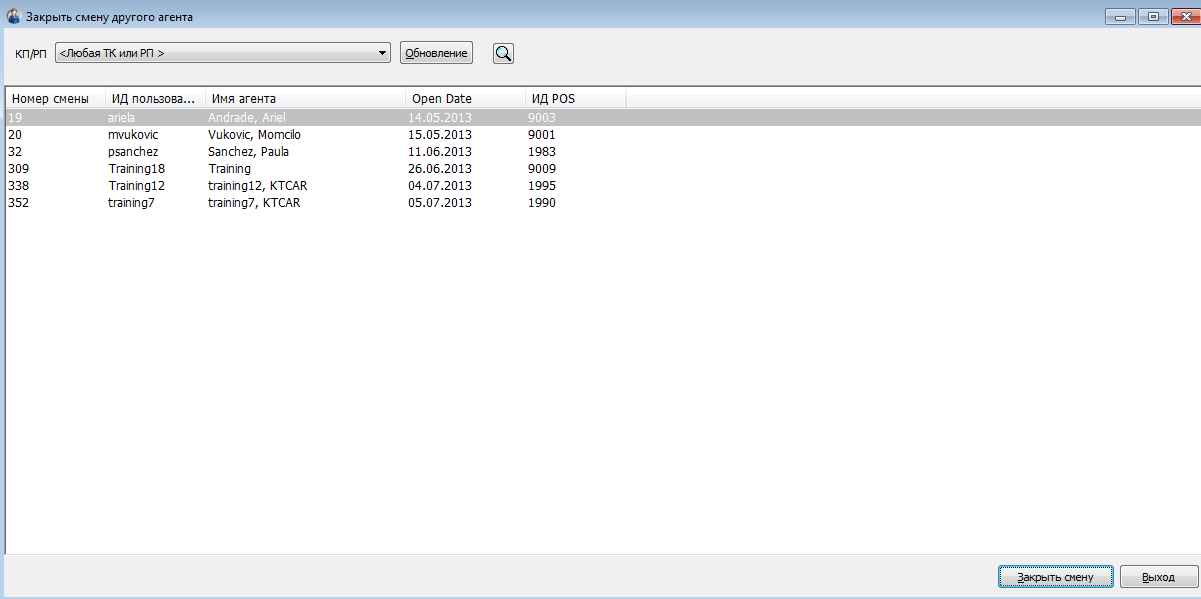Screen dimensions: 1201x599
Task: Click the application icon in the title bar
Action: [x=13, y=17]
